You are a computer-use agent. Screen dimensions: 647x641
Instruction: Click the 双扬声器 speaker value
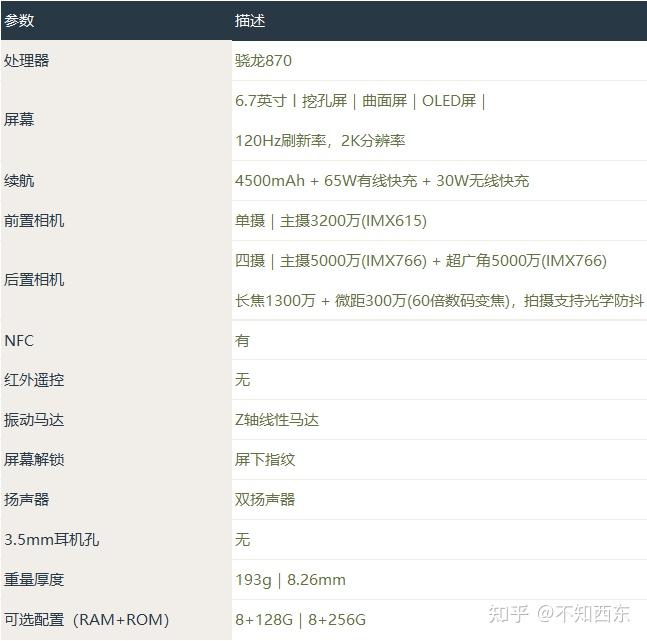(265, 500)
